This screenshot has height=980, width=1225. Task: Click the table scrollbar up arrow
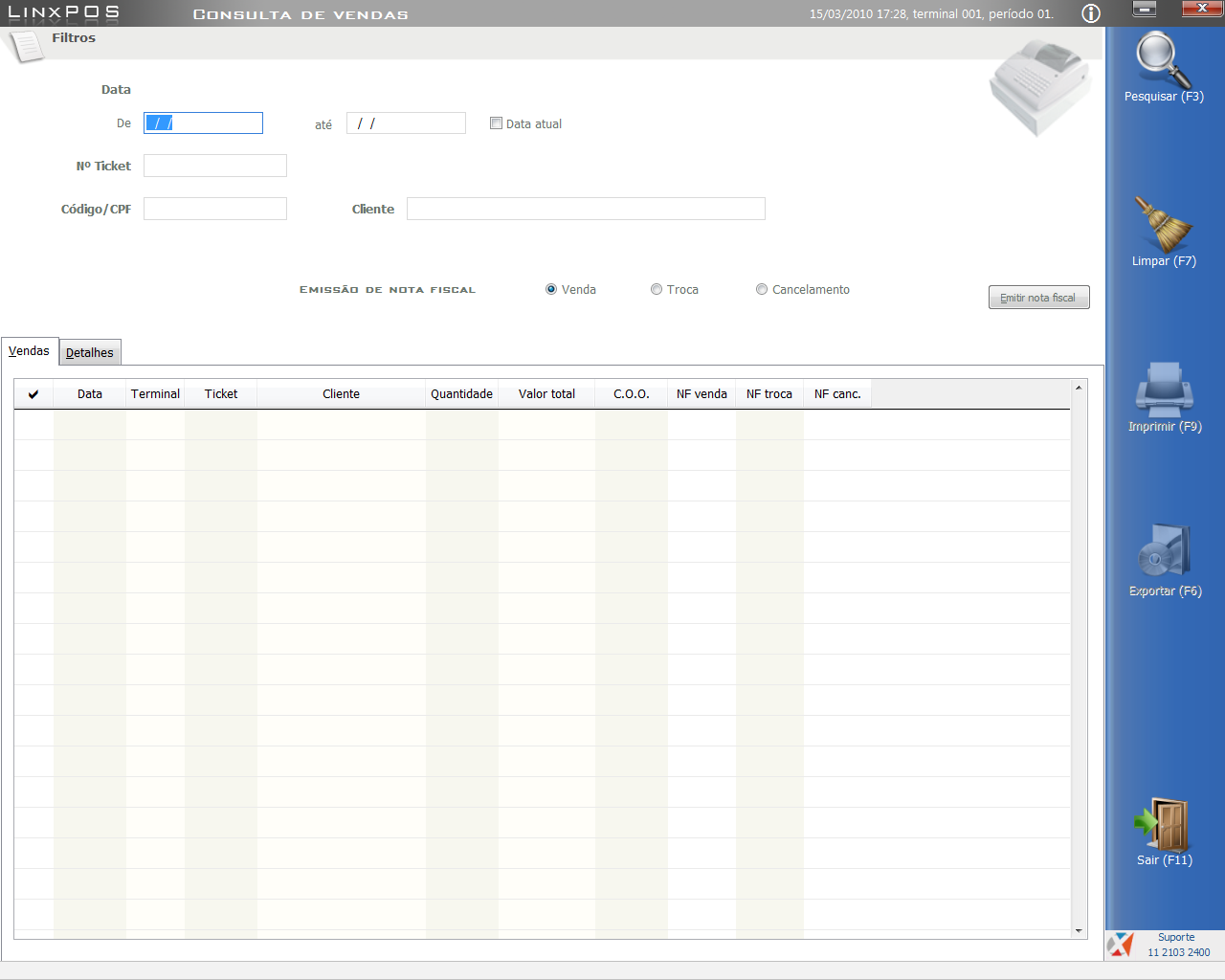point(1079,388)
